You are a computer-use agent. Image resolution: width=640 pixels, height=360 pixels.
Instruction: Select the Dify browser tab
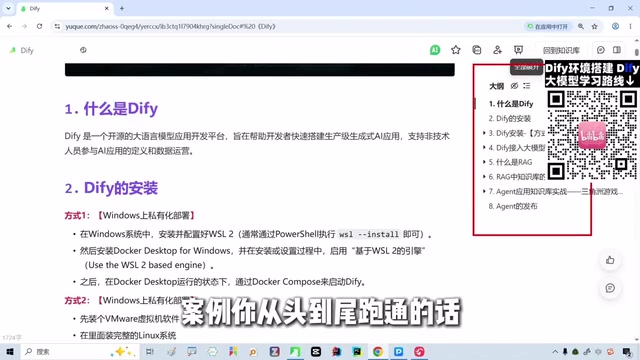[64, 9]
